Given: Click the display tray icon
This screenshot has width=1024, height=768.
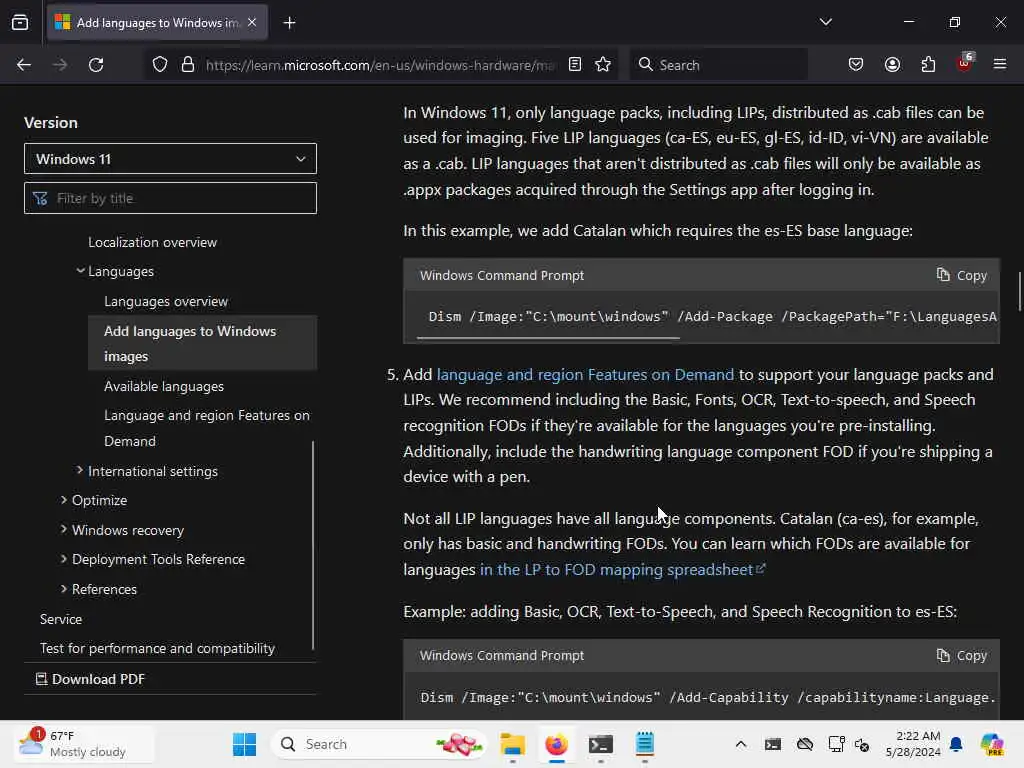Looking at the screenshot, I should pos(836,744).
